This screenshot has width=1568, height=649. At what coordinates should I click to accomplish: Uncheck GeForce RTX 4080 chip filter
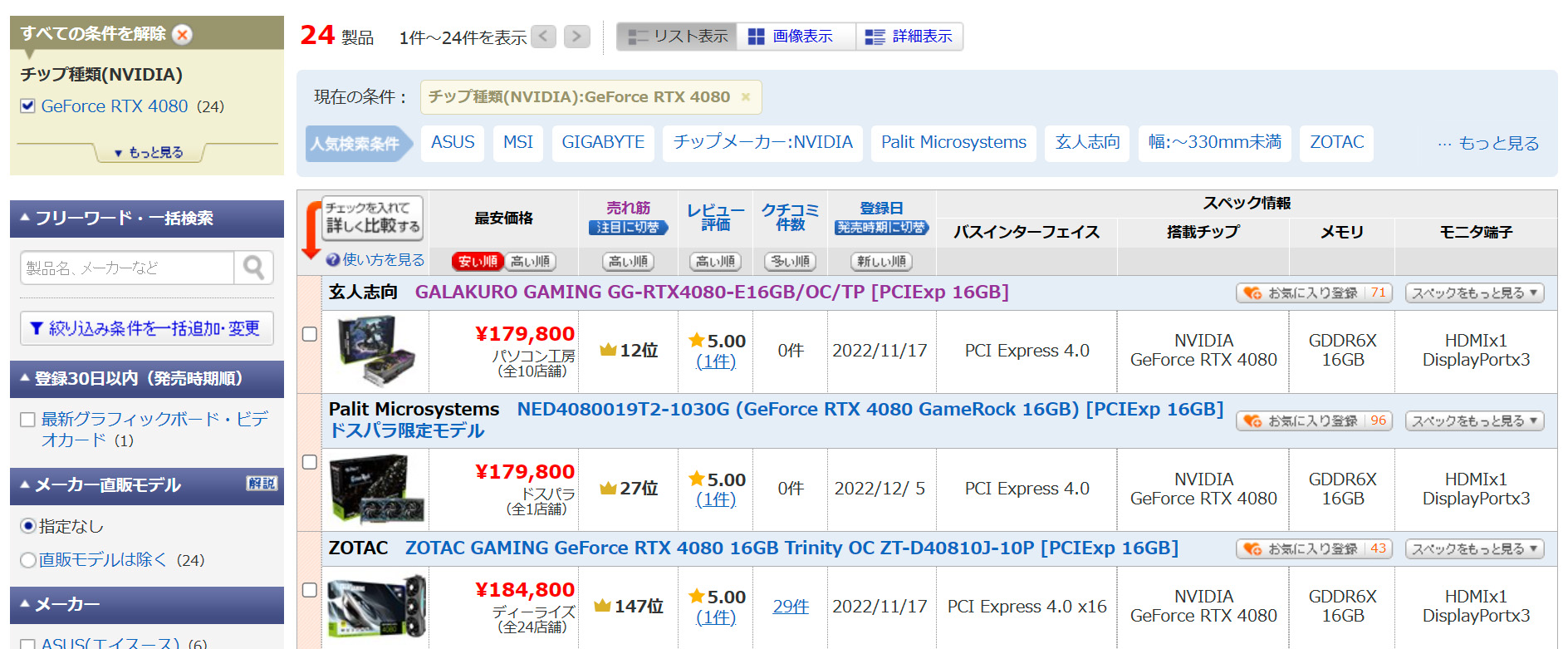point(28,106)
